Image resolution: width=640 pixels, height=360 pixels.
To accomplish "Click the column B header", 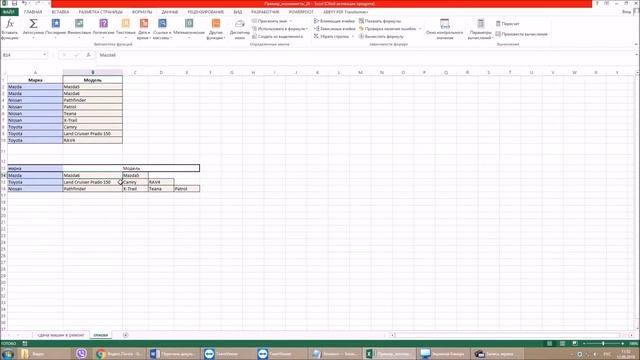I will click(x=93, y=72).
